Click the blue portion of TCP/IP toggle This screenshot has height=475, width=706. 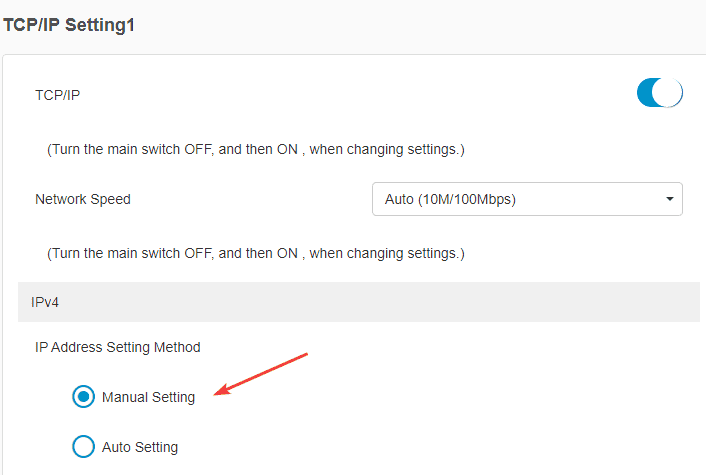pos(646,93)
